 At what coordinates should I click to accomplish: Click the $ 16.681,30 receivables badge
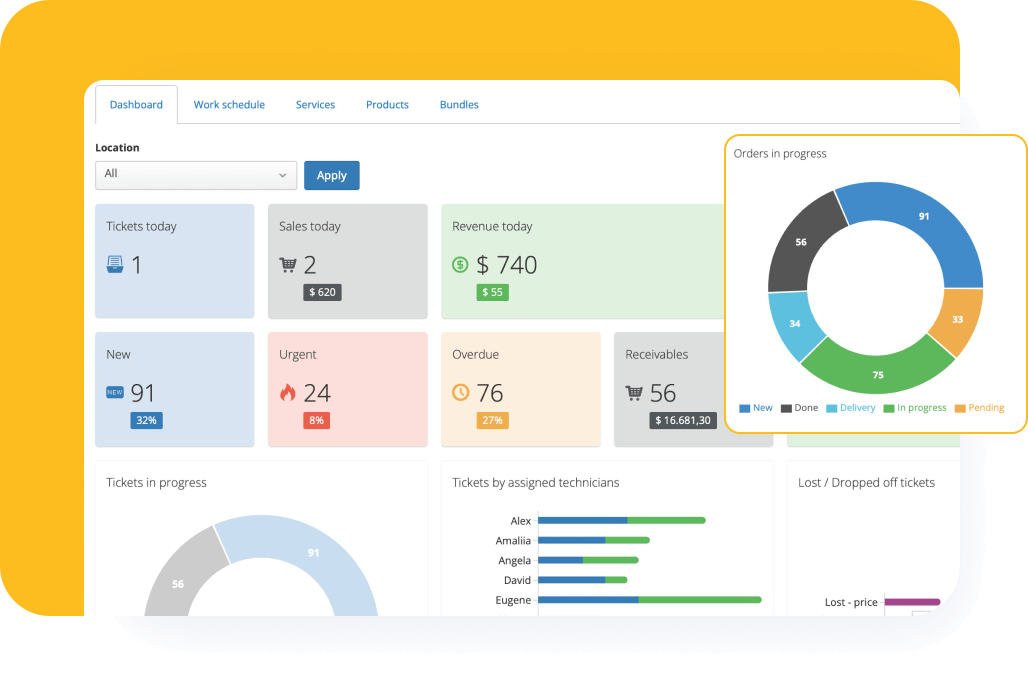(x=684, y=421)
